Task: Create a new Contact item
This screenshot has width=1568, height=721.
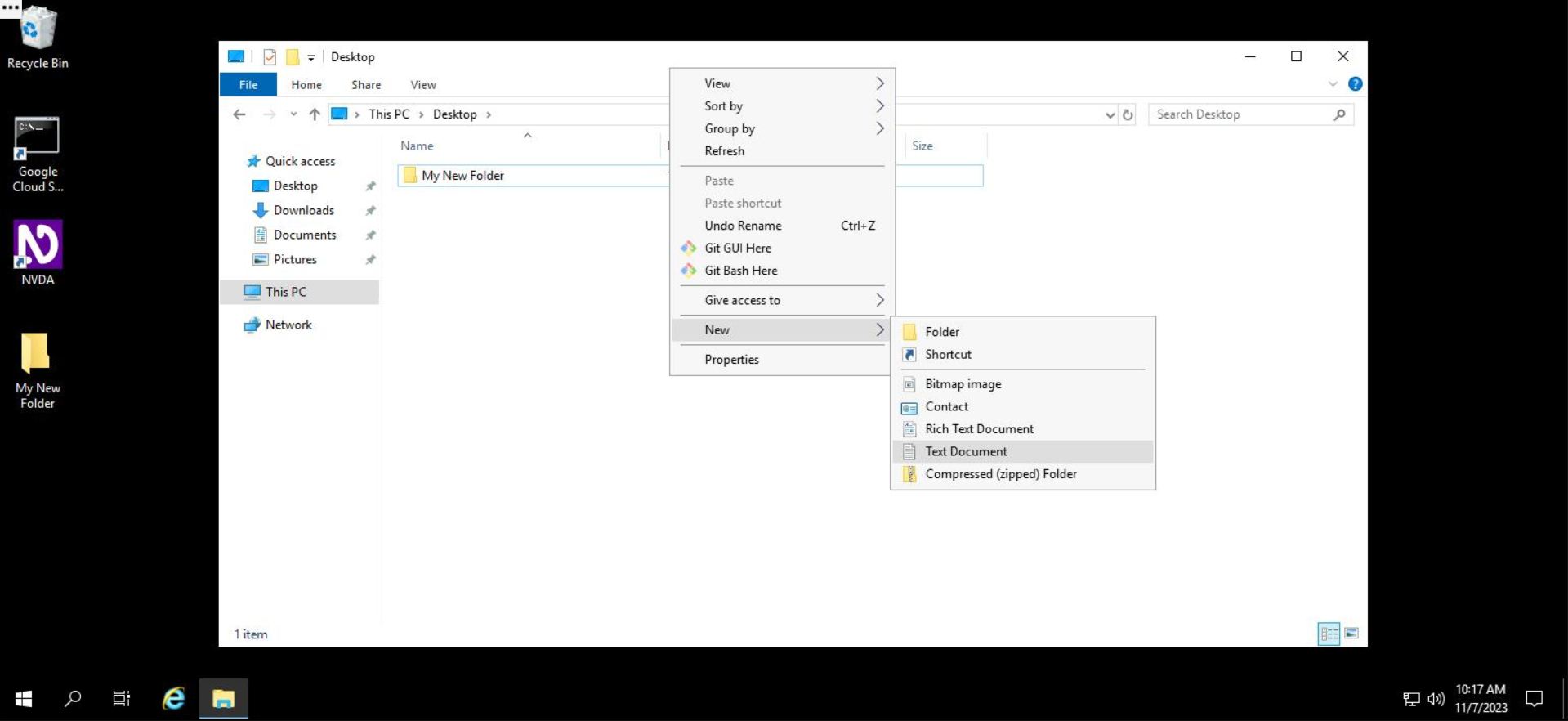Action: coord(1023,406)
